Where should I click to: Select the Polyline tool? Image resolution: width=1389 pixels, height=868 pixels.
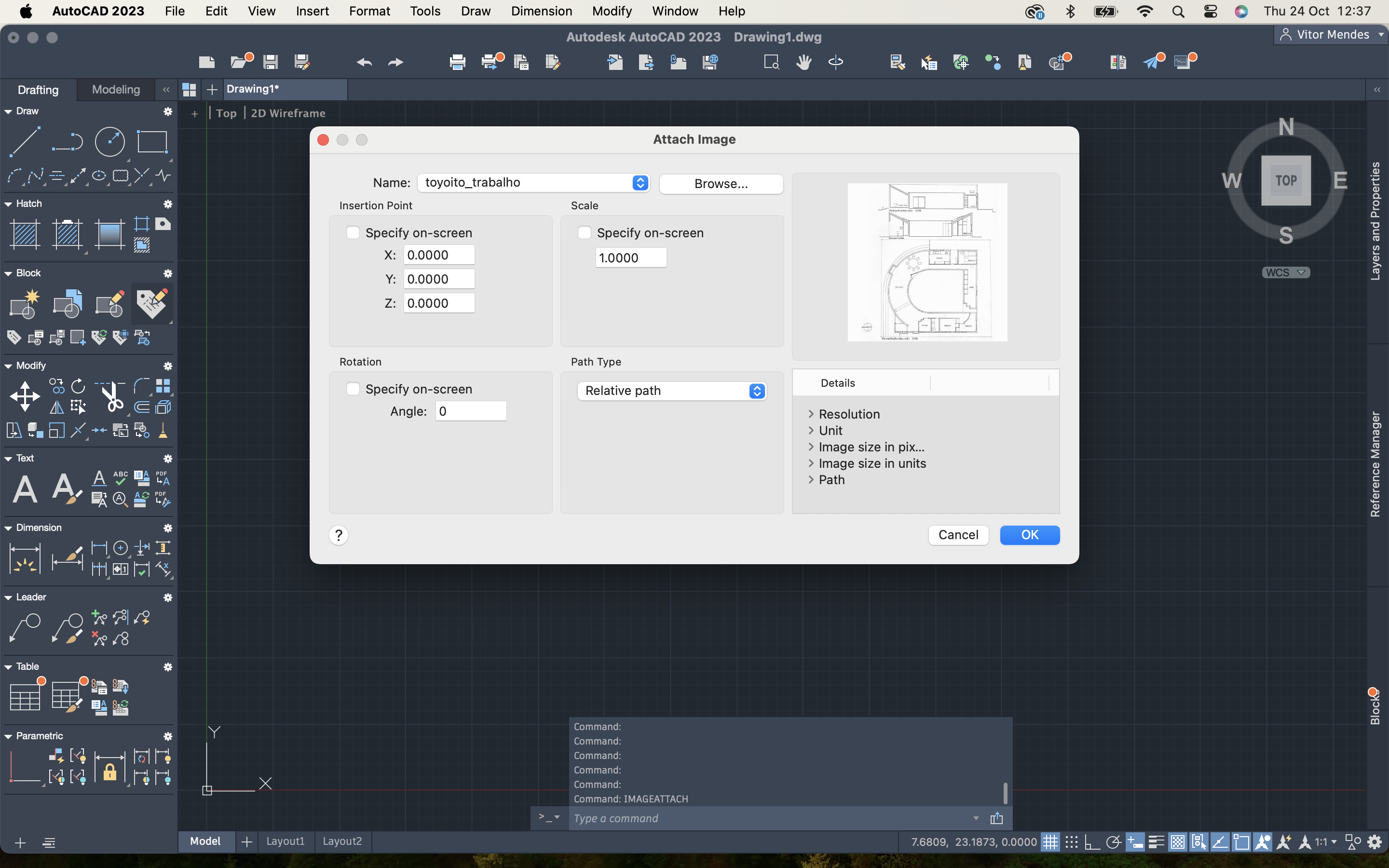coord(67,141)
